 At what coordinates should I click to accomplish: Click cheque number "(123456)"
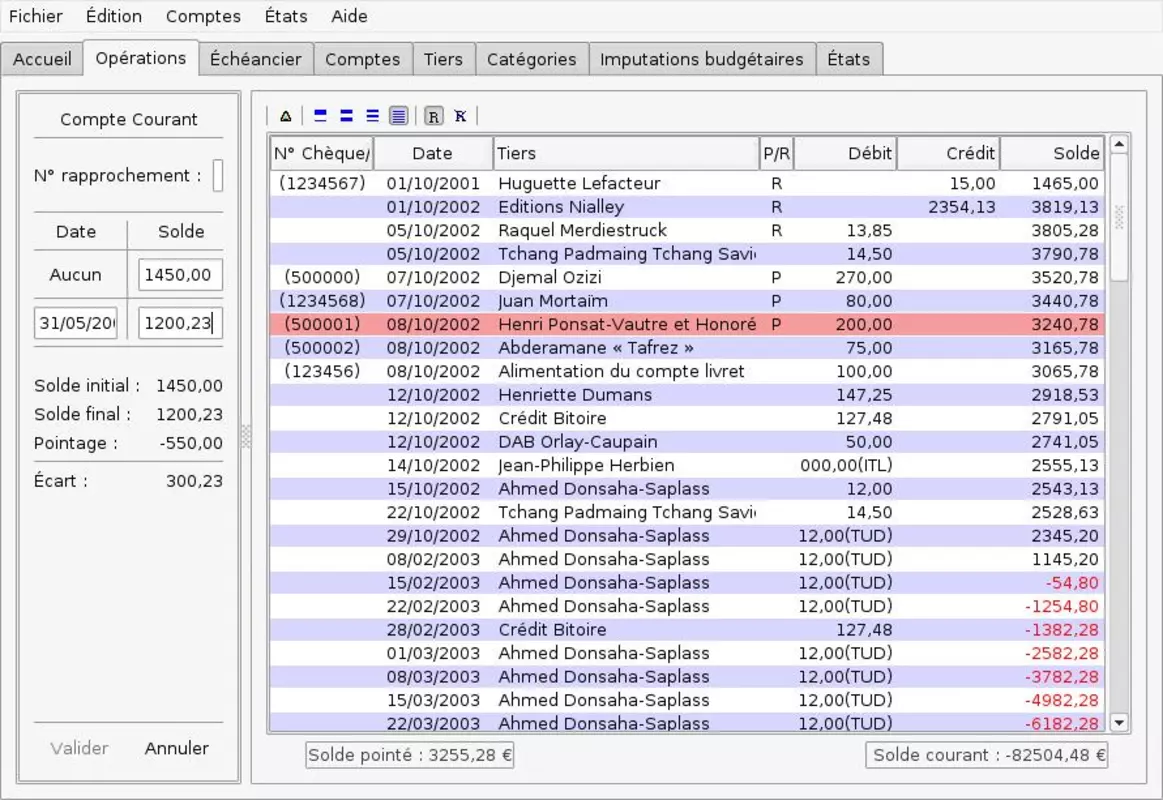[x=322, y=371]
